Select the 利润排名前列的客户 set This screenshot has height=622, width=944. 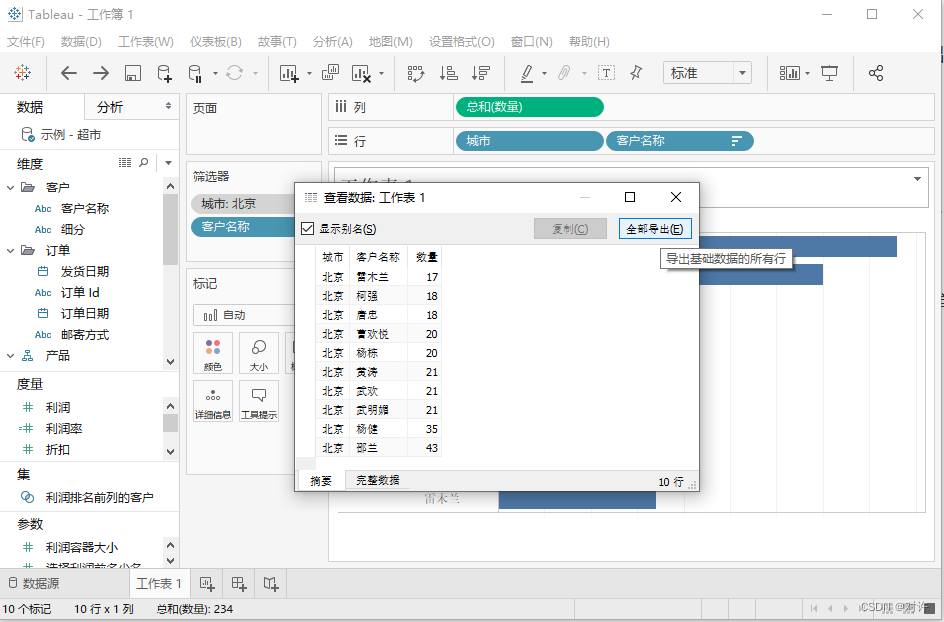coord(99,497)
